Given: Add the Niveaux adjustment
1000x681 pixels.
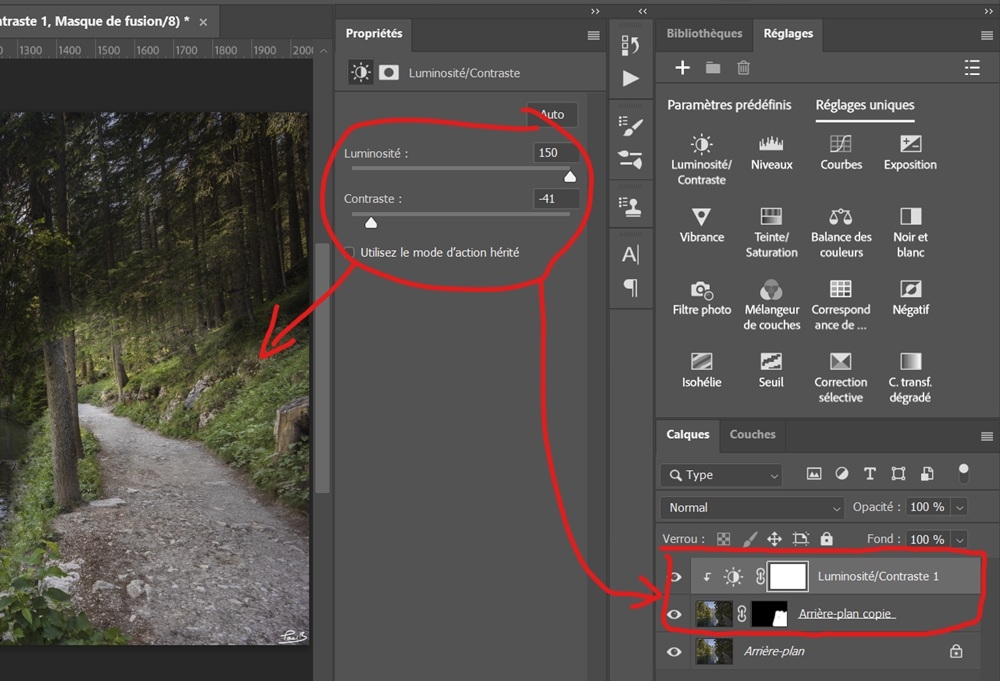Looking at the screenshot, I should point(771,153).
